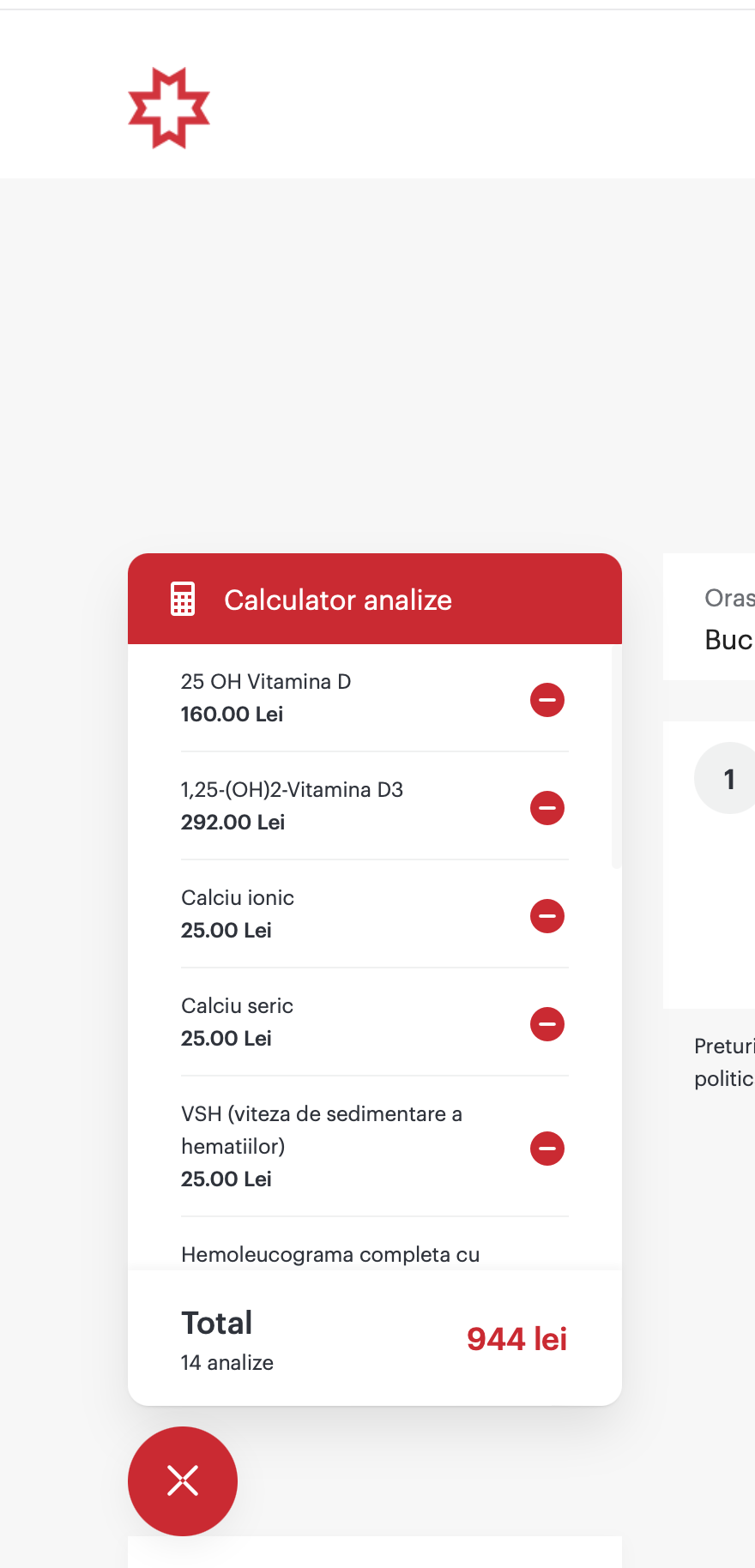Open the red star logo homepage
Screen dimensions: 755x1568
click(x=169, y=108)
